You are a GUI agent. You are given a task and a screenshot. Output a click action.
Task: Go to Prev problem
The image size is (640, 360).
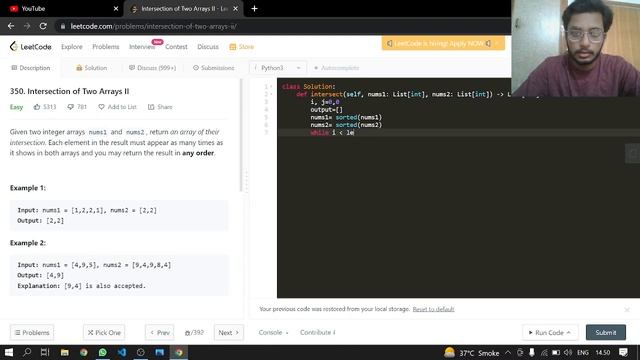point(160,333)
